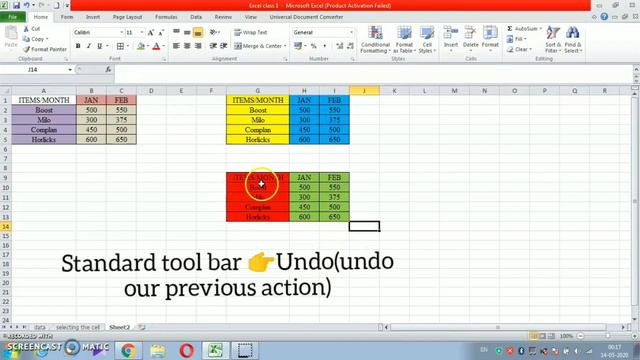Switch to the Data ribbon tab
The height and width of the screenshot is (360, 640).
(x=196, y=17)
